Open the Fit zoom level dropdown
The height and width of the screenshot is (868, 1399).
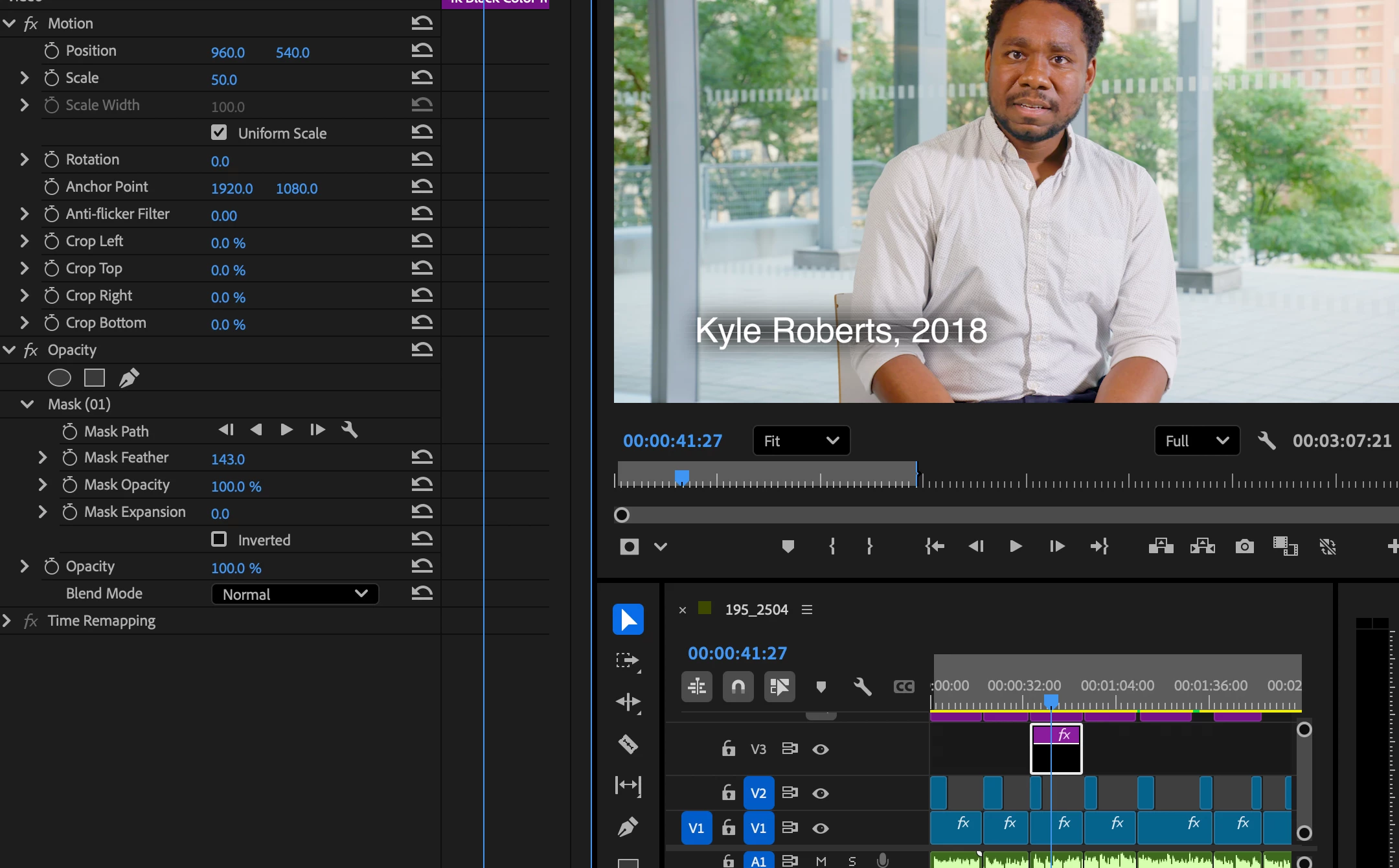(x=801, y=441)
